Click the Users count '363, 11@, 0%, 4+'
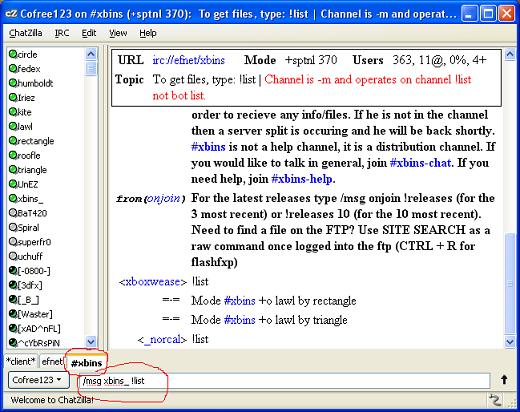Viewport: 520px width, 412px height. (x=439, y=60)
